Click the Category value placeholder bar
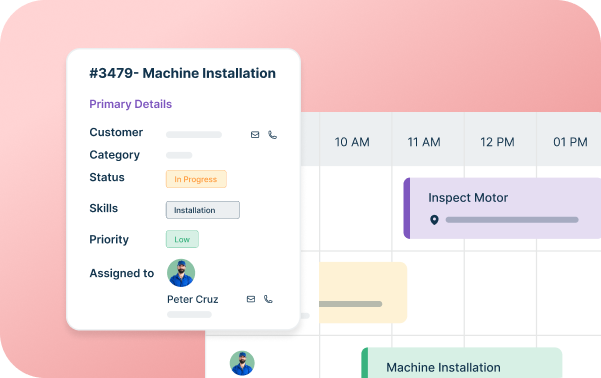The image size is (601, 378). 179,155
